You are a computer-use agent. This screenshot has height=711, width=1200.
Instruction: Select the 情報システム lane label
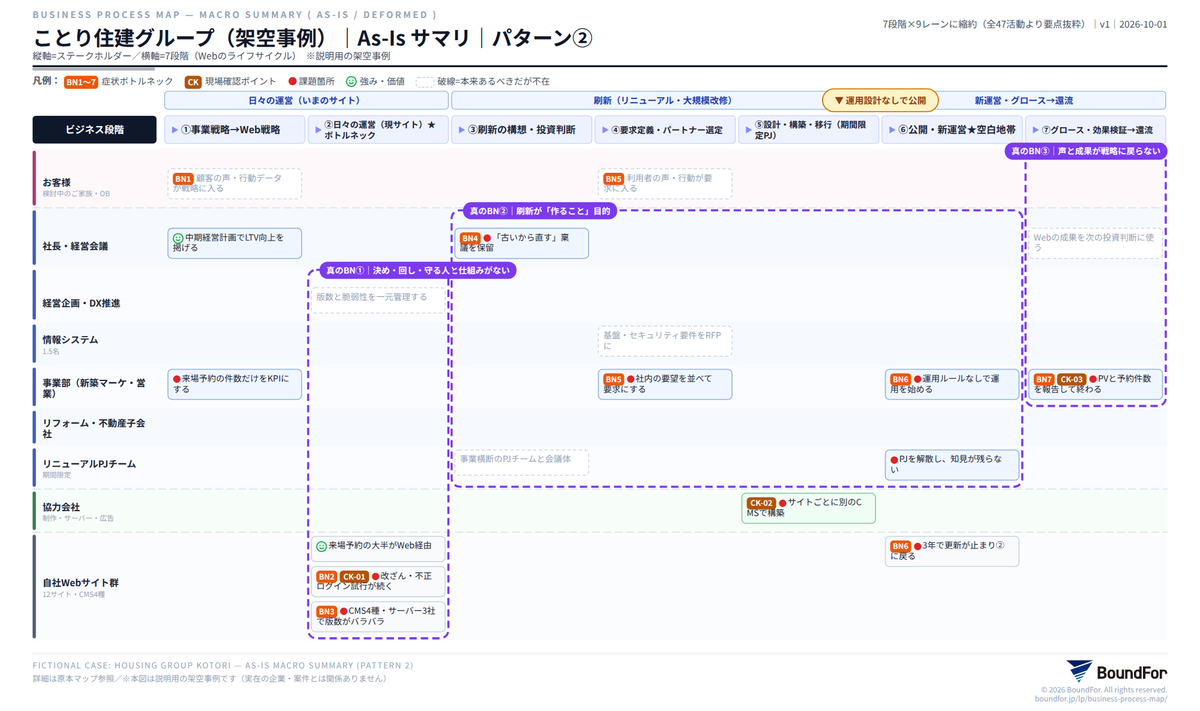[x=70, y=340]
